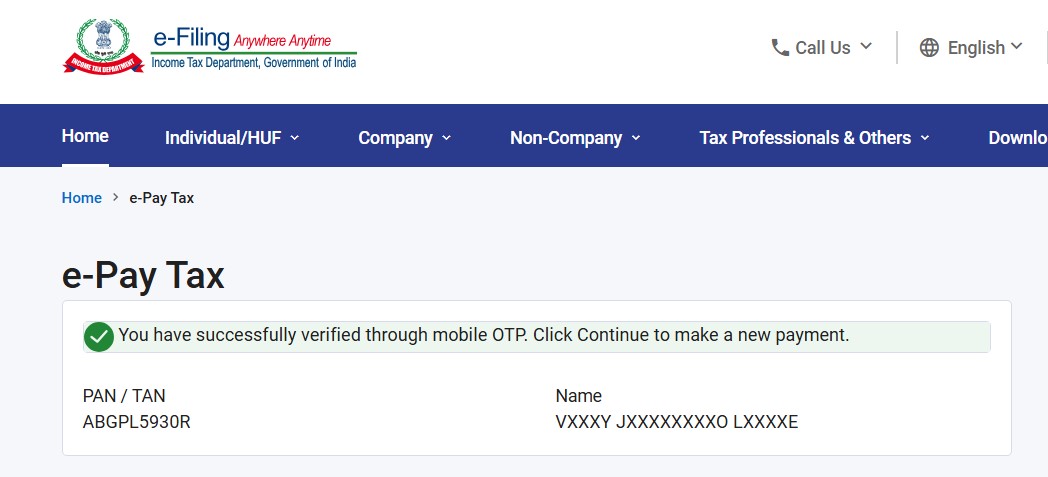Expand the Individual/HUF menu chevron
Screen dimensions: 1048x477
click(x=295, y=138)
